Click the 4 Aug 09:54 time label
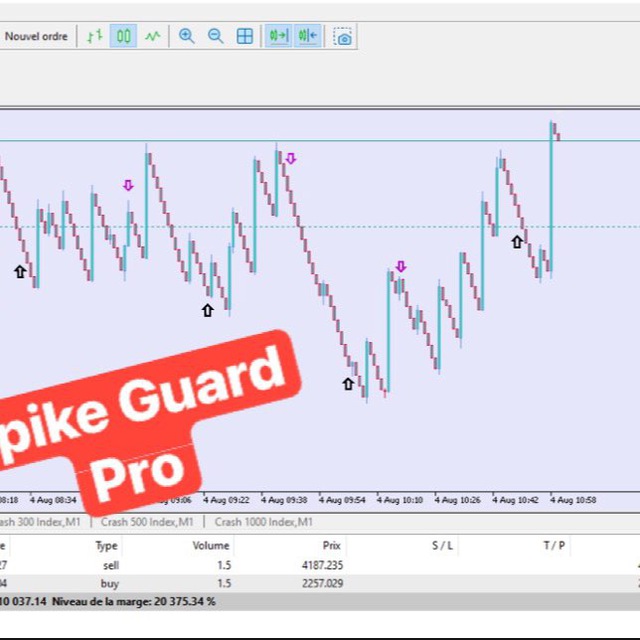 pyautogui.click(x=342, y=500)
